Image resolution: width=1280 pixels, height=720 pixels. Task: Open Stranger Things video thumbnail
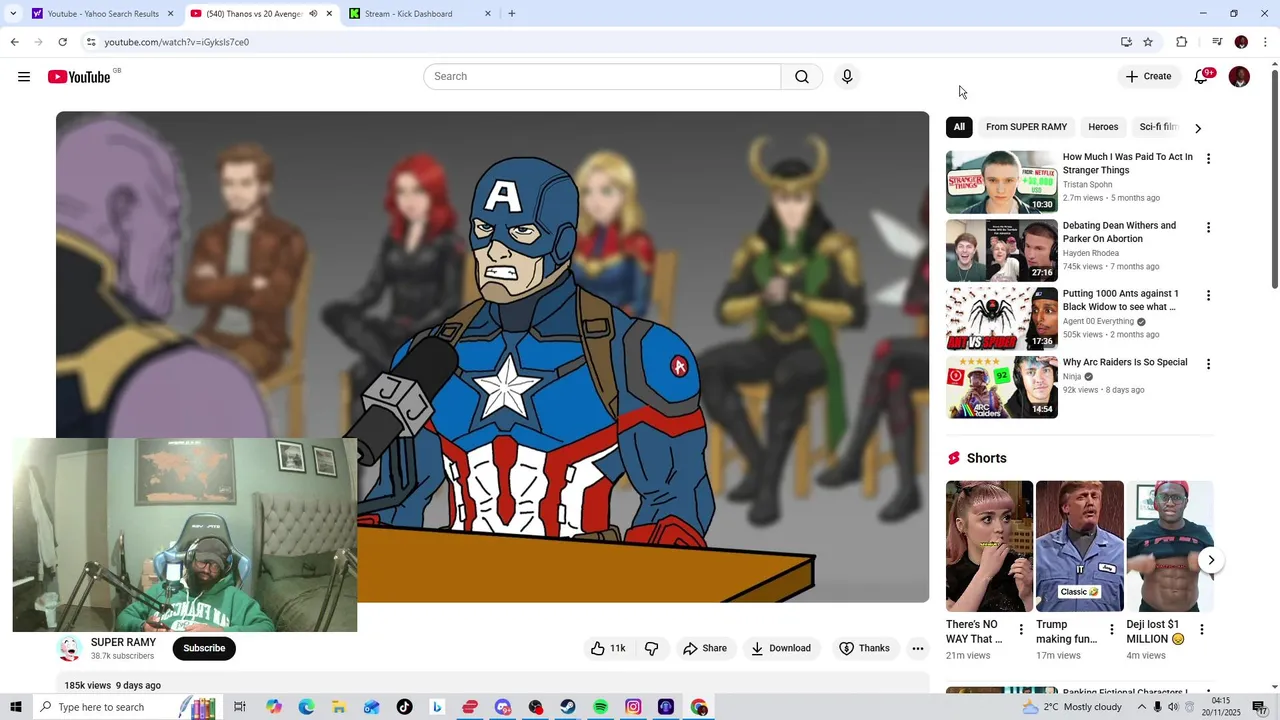pyautogui.click(x=1001, y=182)
